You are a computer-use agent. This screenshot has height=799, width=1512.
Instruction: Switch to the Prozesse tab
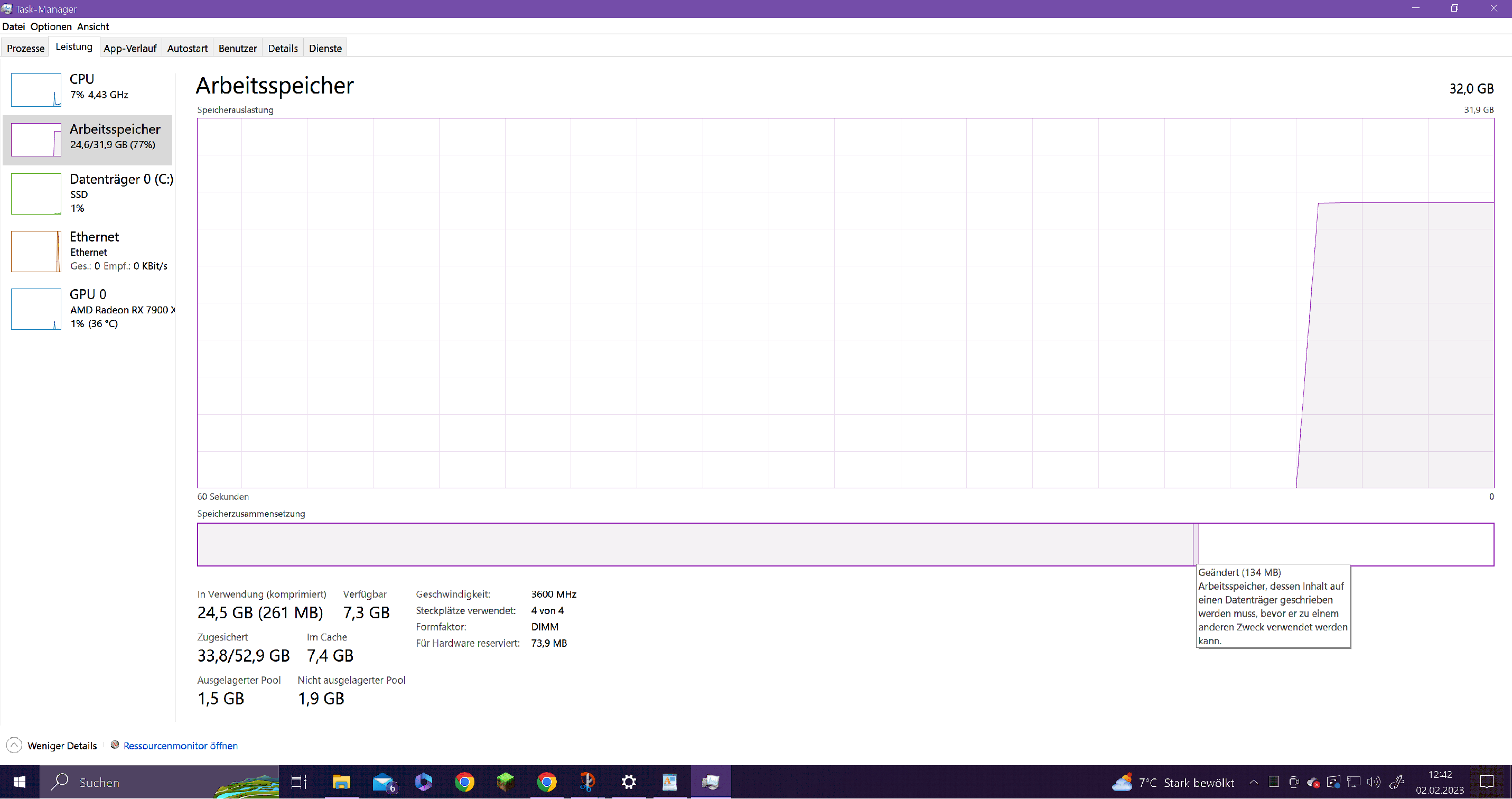point(25,48)
